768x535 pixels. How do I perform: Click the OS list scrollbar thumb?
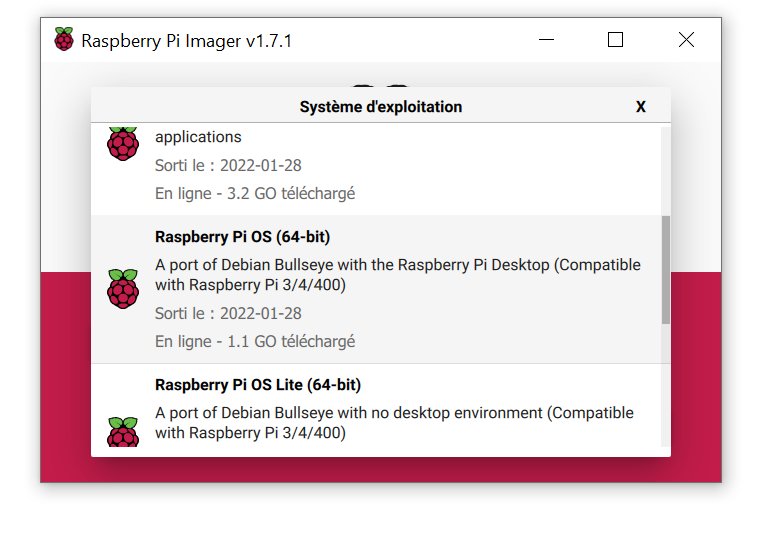tap(666, 269)
